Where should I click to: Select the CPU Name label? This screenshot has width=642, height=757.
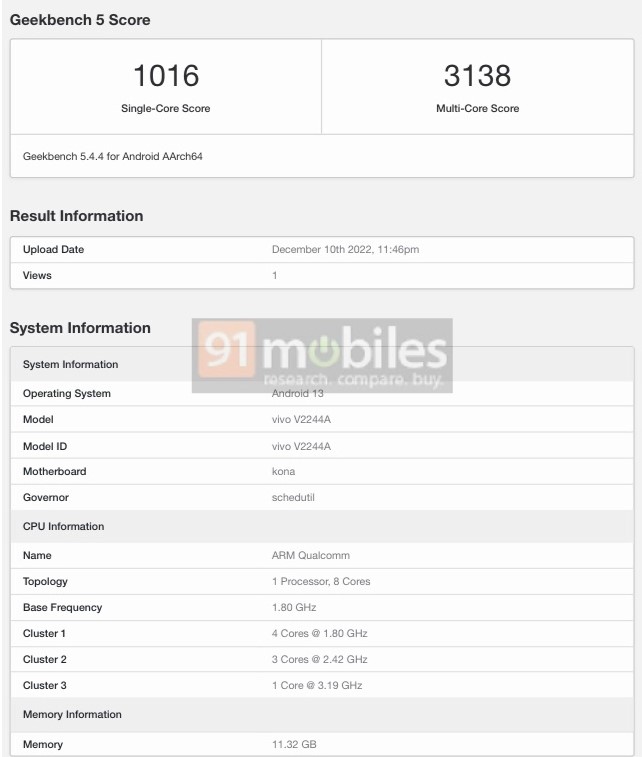[x=37, y=556]
